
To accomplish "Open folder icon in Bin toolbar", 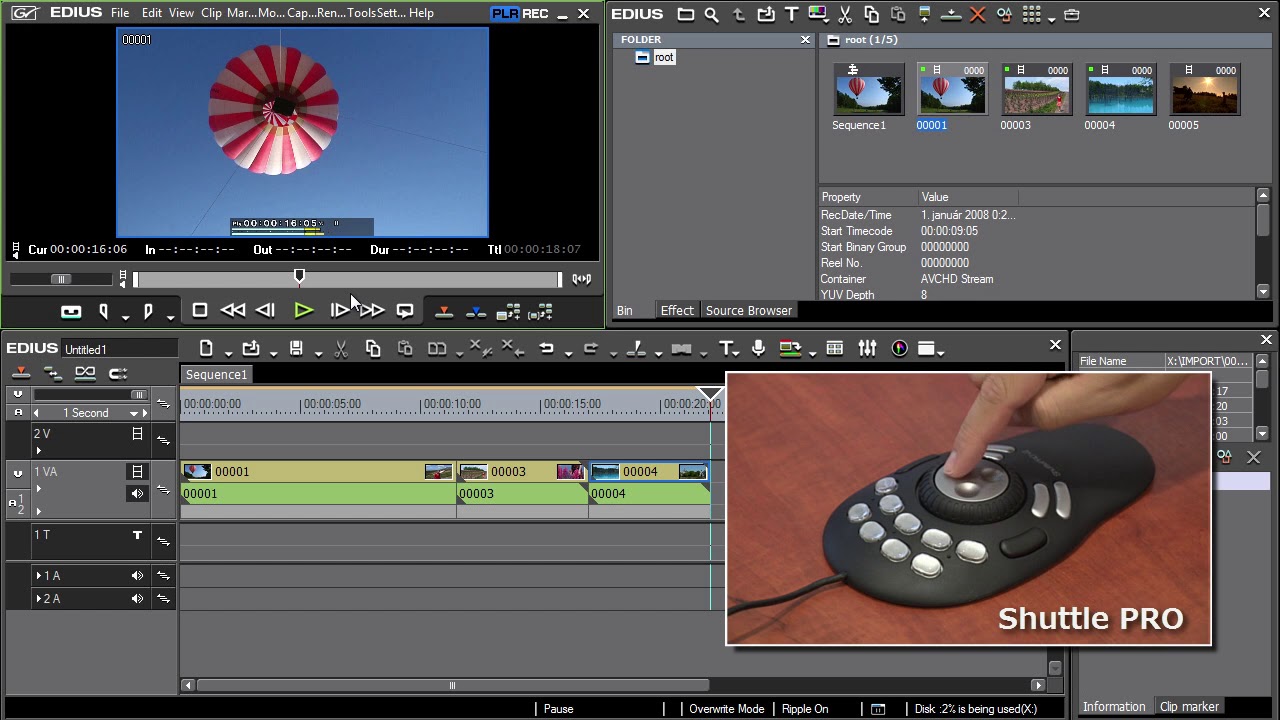I will coord(685,14).
